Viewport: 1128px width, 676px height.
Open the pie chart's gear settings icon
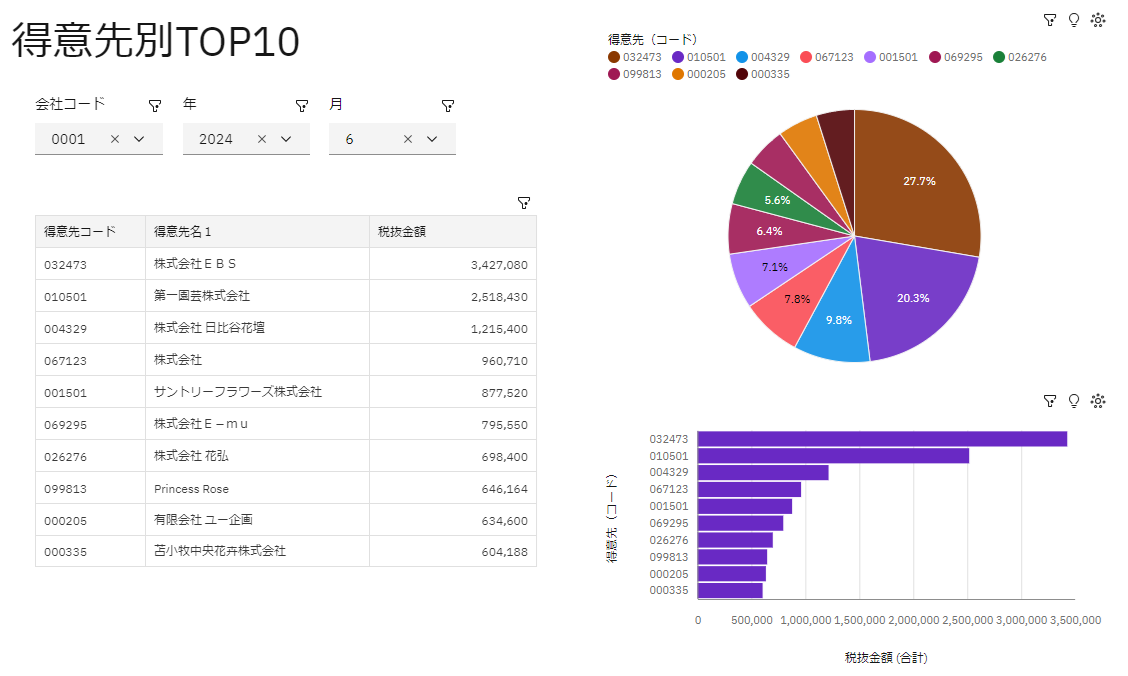(x=1098, y=19)
